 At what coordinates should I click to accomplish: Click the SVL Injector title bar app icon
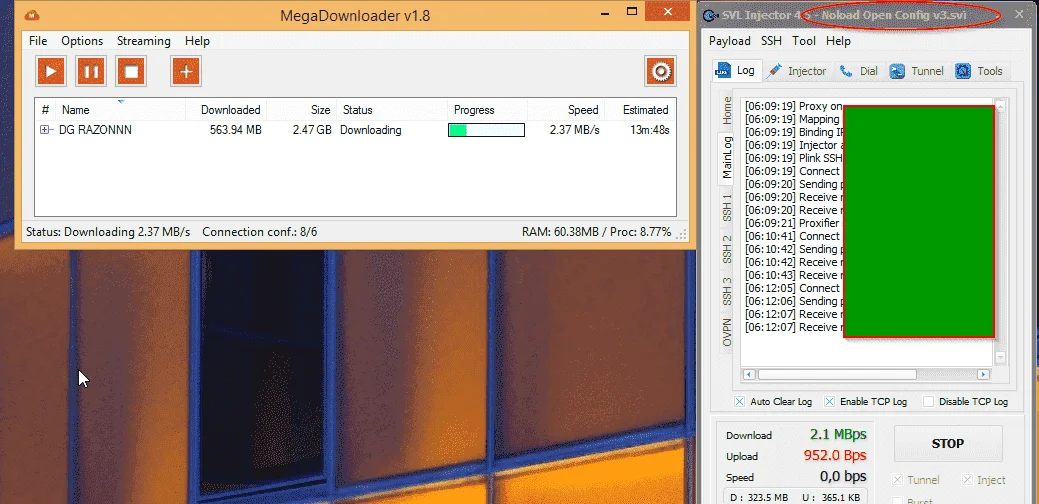(x=711, y=16)
